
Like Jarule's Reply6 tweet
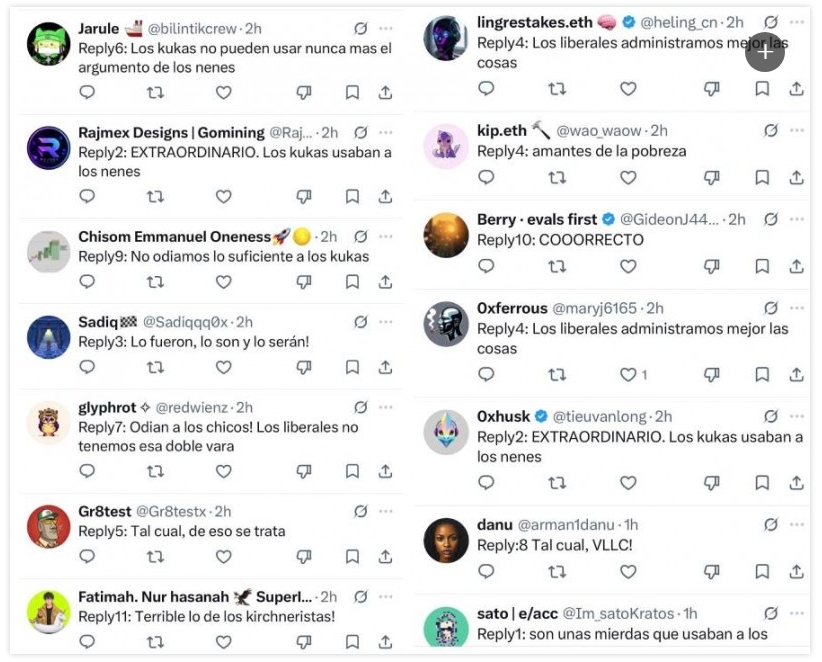tap(224, 93)
